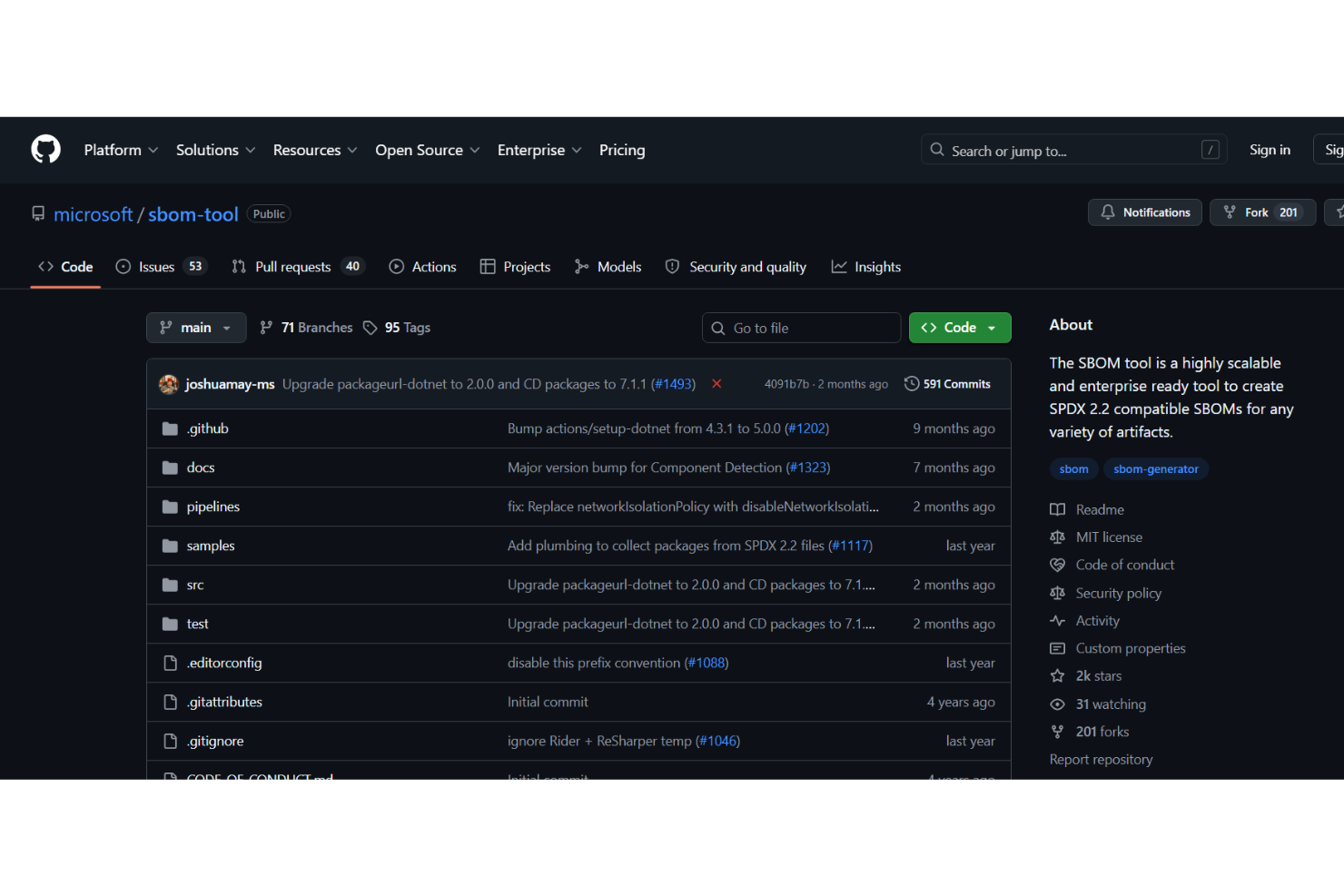Image resolution: width=1344 pixels, height=896 pixels.
Task: Click the .github folder icon
Action: click(170, 428)
